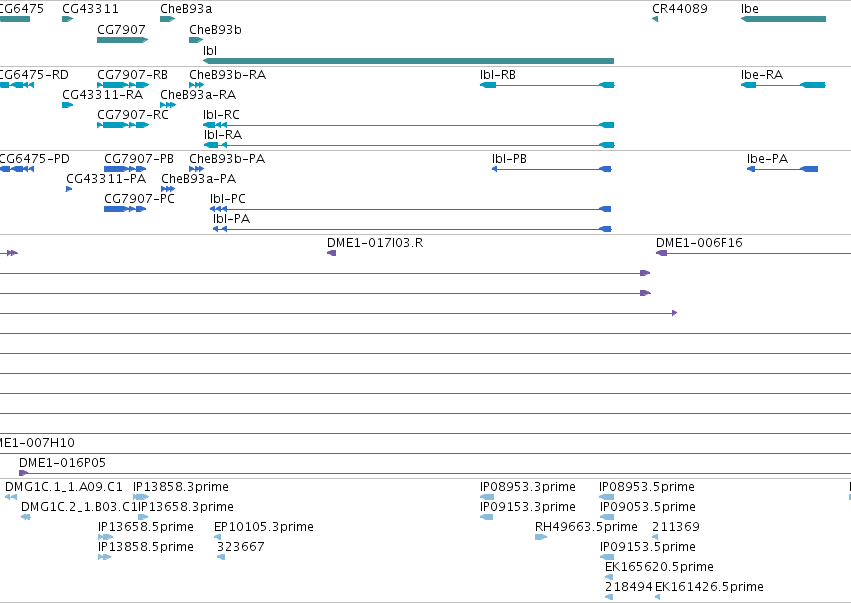
Task: Select feature 323667 label
Action: pyautogui.click(x=241, y=547)
